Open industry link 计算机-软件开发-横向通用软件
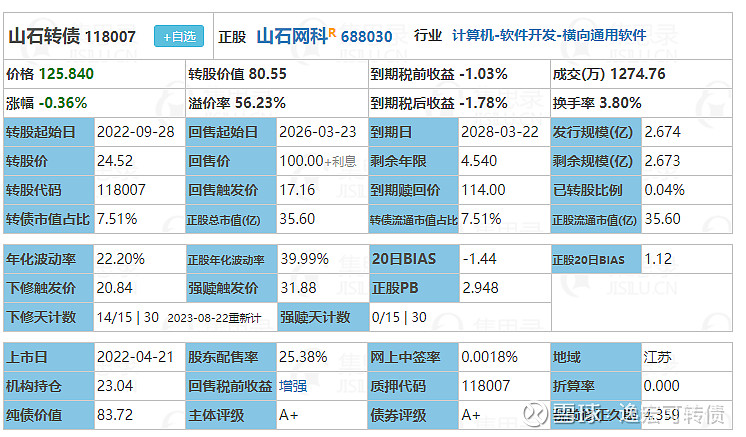746x437 pixels. click(549, 35)
